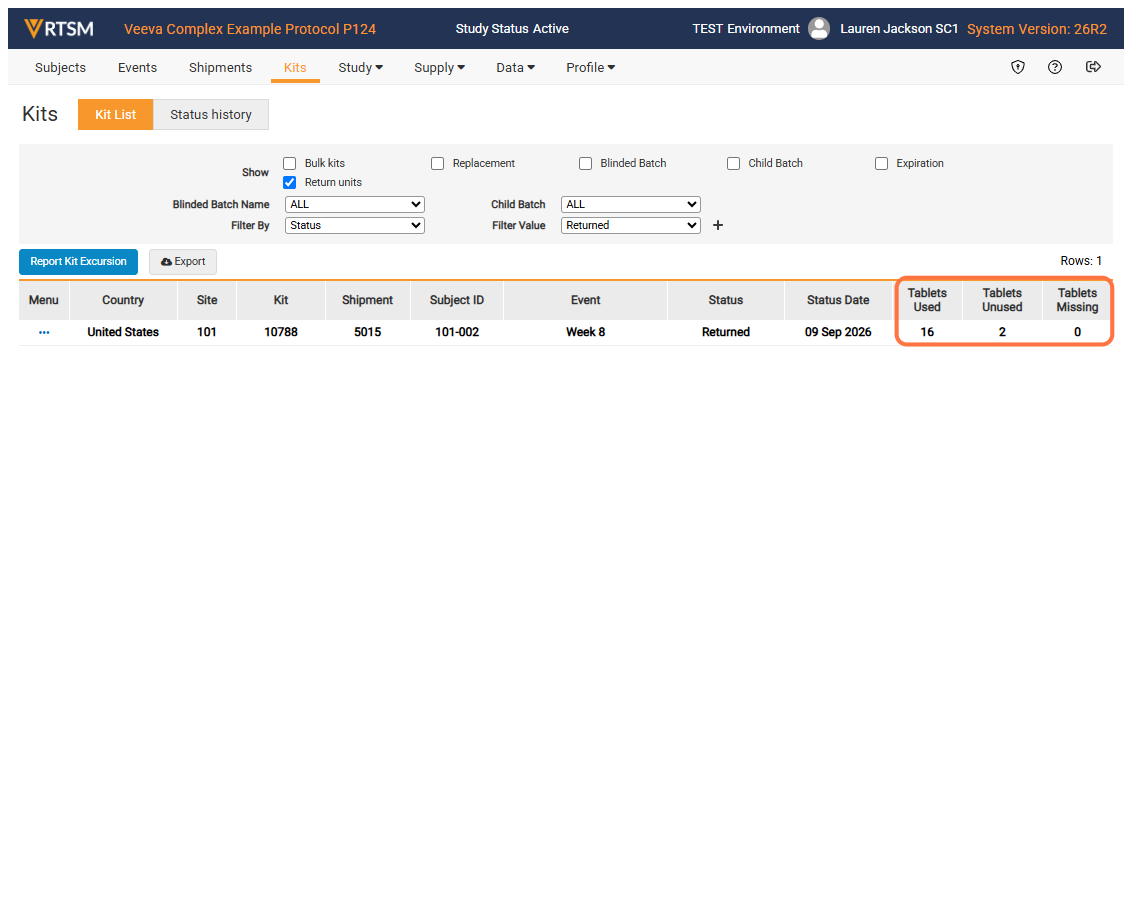1132x920 pixels.
Task: Click the 09 Sep 2026 status date
Action: pyautogui.click(x=838, y=332)
